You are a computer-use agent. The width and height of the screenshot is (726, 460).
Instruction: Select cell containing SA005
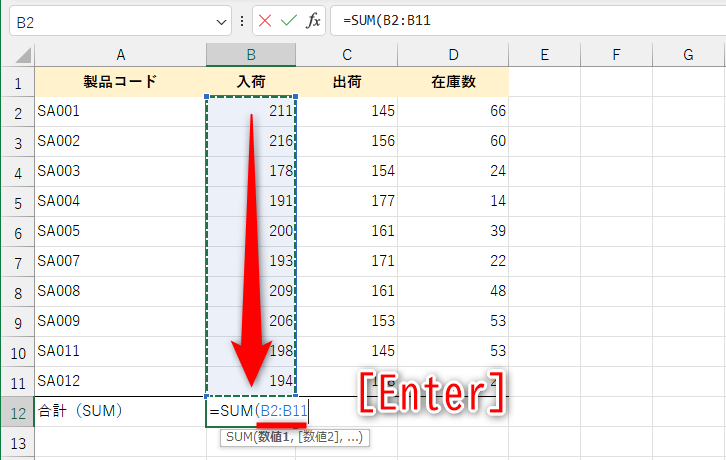click(120, 231)
